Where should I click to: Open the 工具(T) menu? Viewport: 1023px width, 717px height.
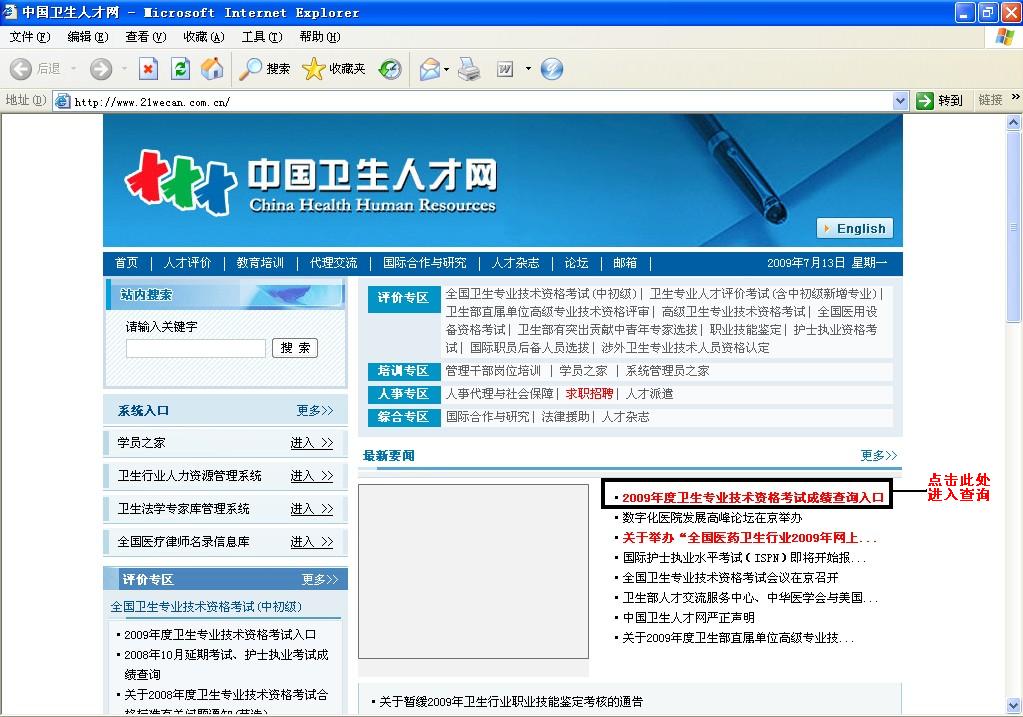tap(261, 37)
